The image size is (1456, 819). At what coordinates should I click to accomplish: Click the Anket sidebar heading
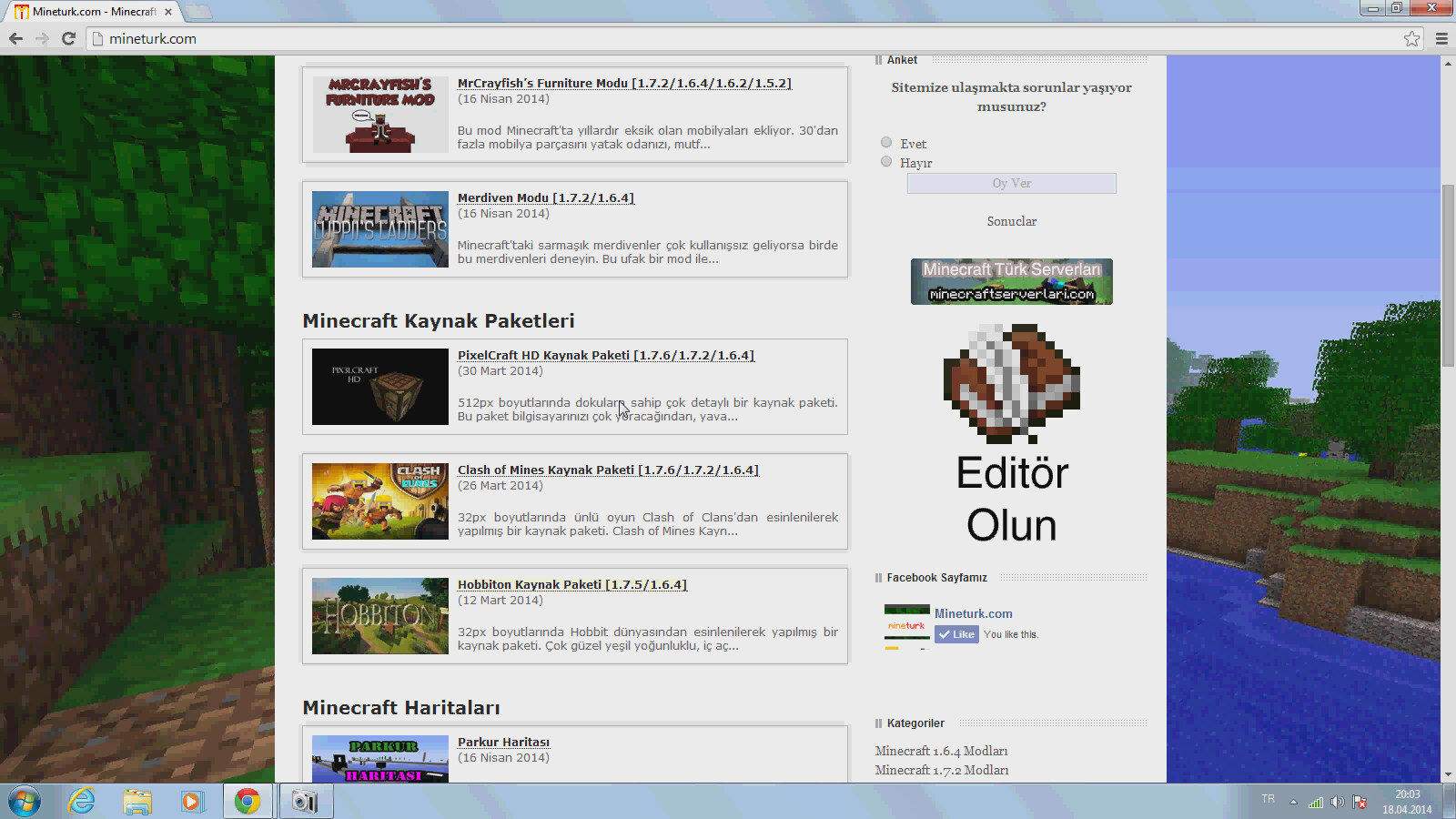coord(902,60)
